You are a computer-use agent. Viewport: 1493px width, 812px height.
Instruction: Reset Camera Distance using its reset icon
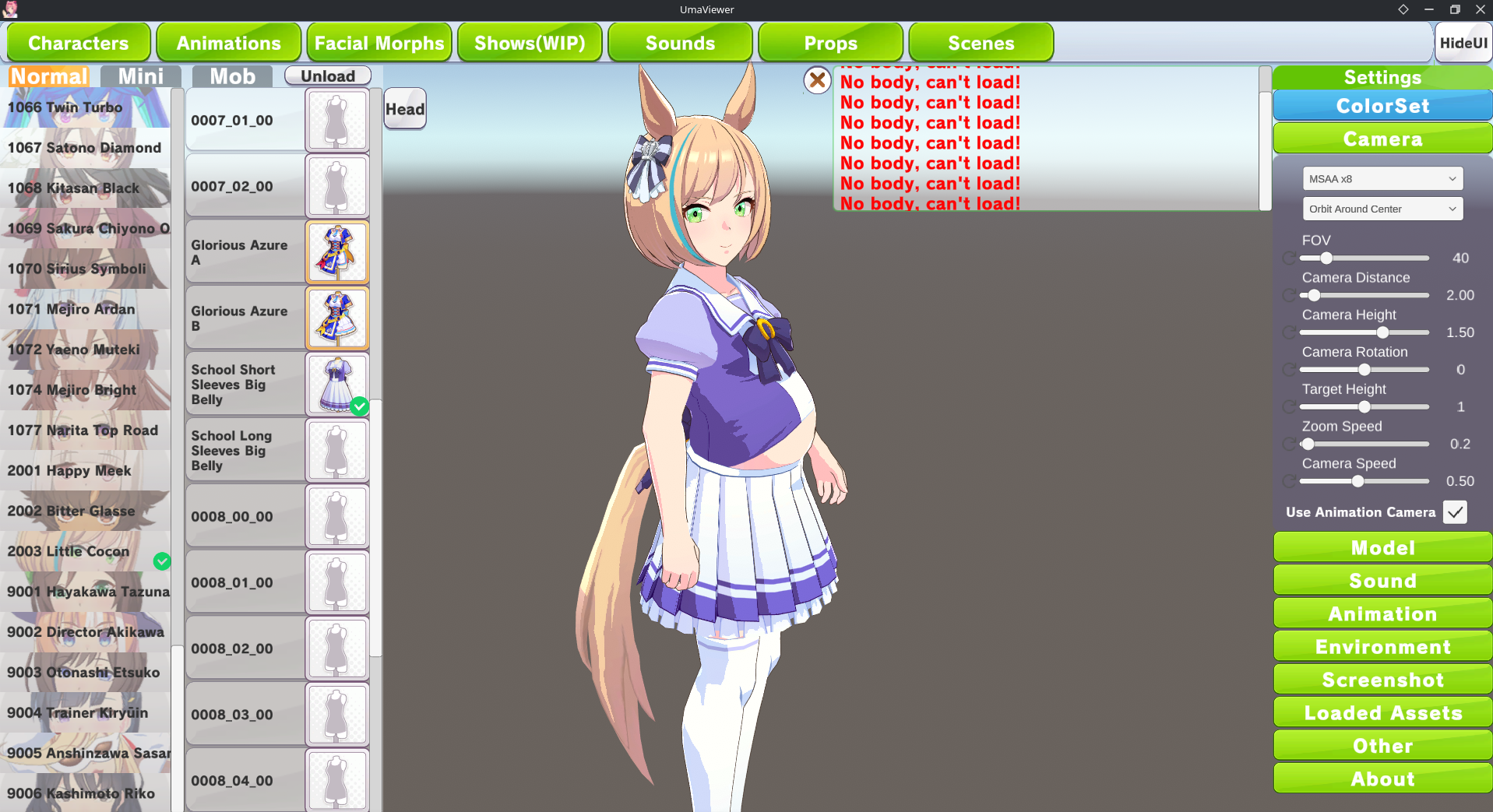click(1289, 296)
